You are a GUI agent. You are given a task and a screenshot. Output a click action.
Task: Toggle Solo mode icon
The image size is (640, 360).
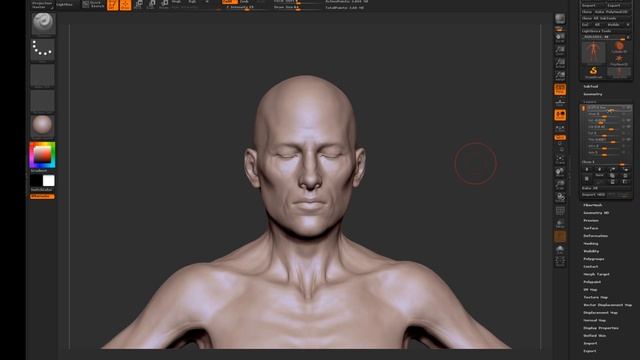(560, 249)
